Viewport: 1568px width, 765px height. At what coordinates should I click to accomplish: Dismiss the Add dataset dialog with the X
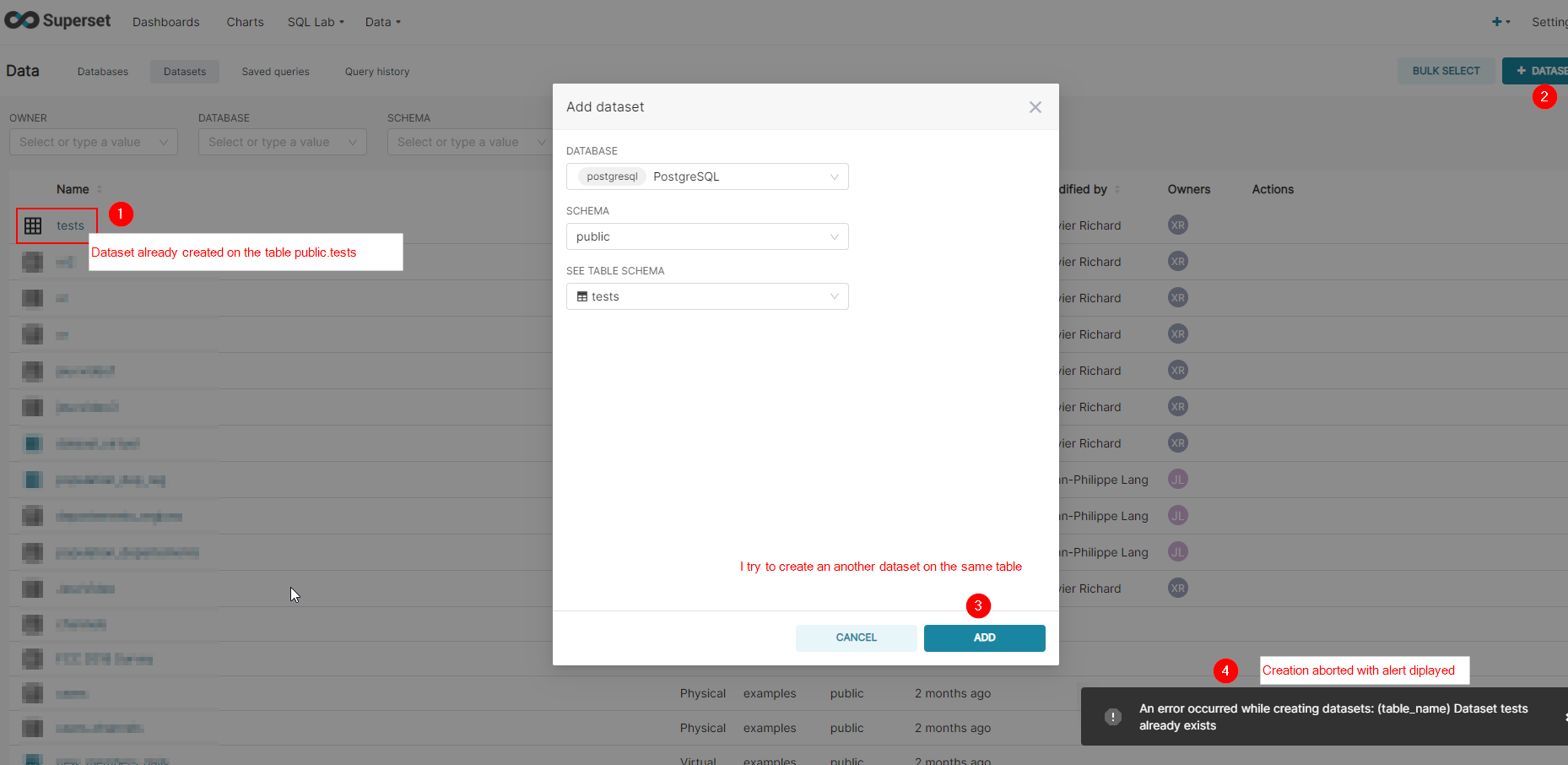1035,107
